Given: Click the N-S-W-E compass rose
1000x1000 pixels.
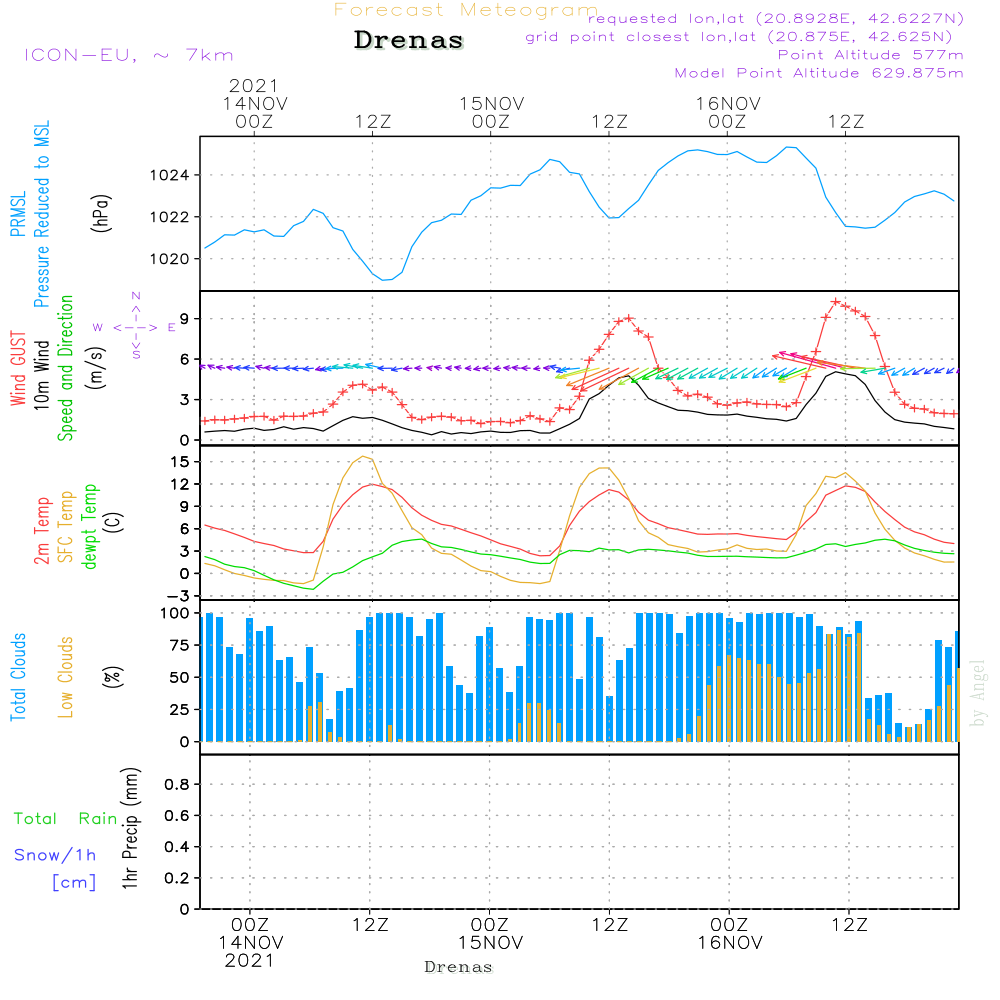Looking at the screenshot, I should (x=135, y=326).
